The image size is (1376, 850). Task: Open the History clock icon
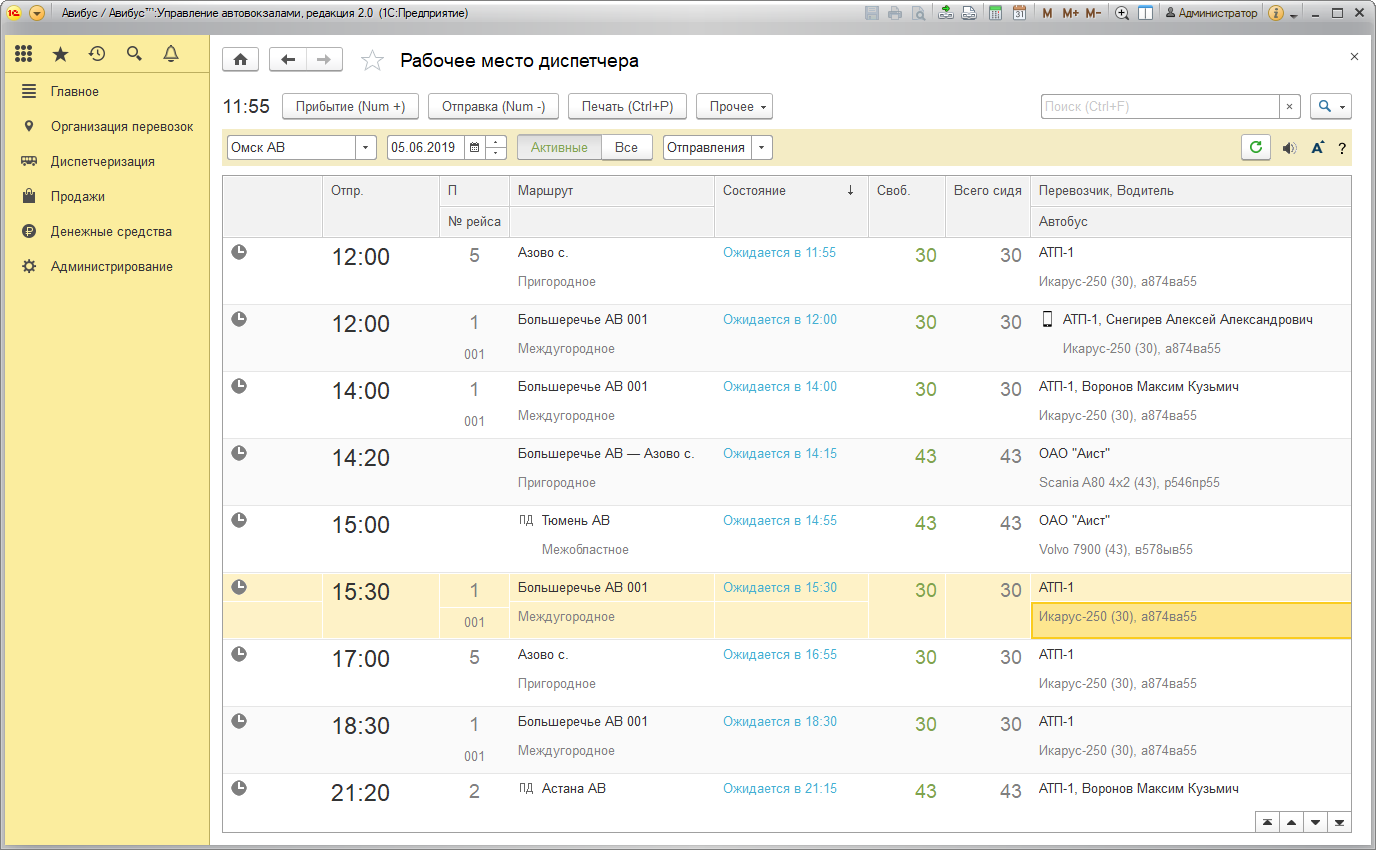pos(97,54)
